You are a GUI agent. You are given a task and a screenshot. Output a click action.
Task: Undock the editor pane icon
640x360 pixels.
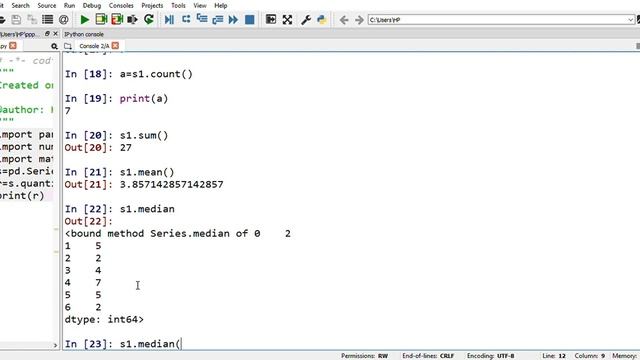tap(47, 34)
